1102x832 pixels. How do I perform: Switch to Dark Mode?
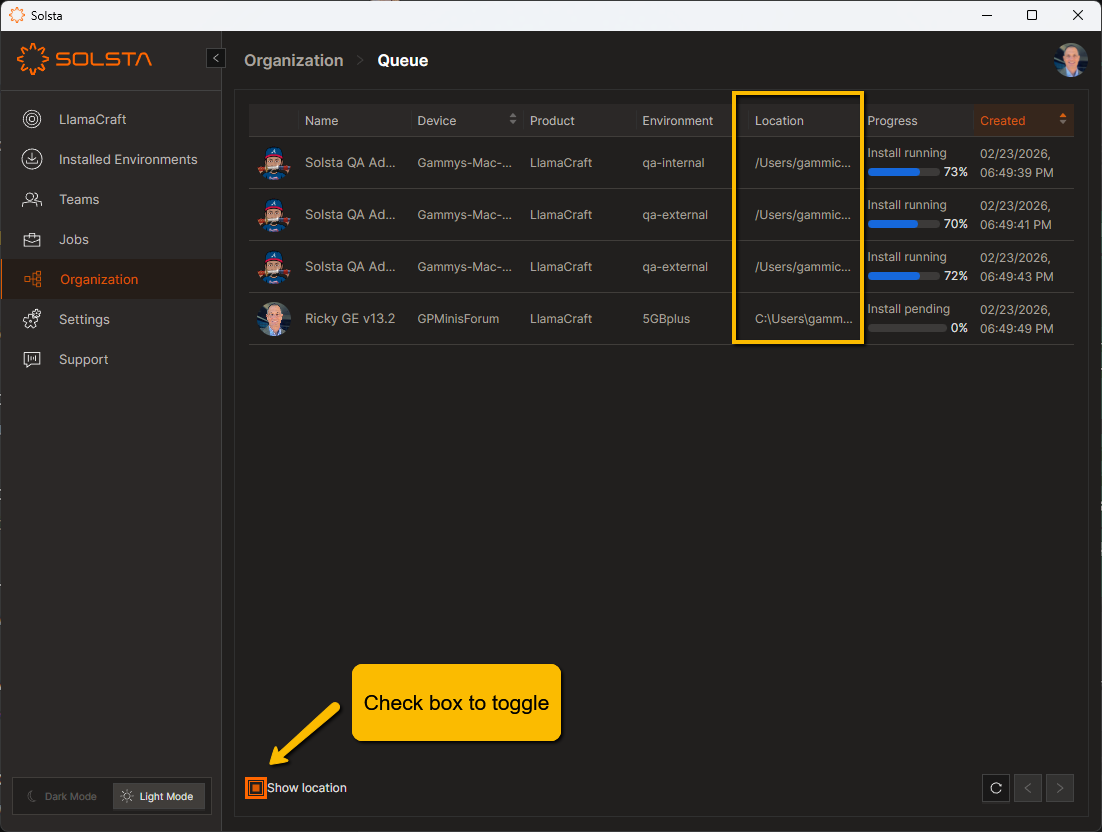pyautogui.click(x=63, y=796)
